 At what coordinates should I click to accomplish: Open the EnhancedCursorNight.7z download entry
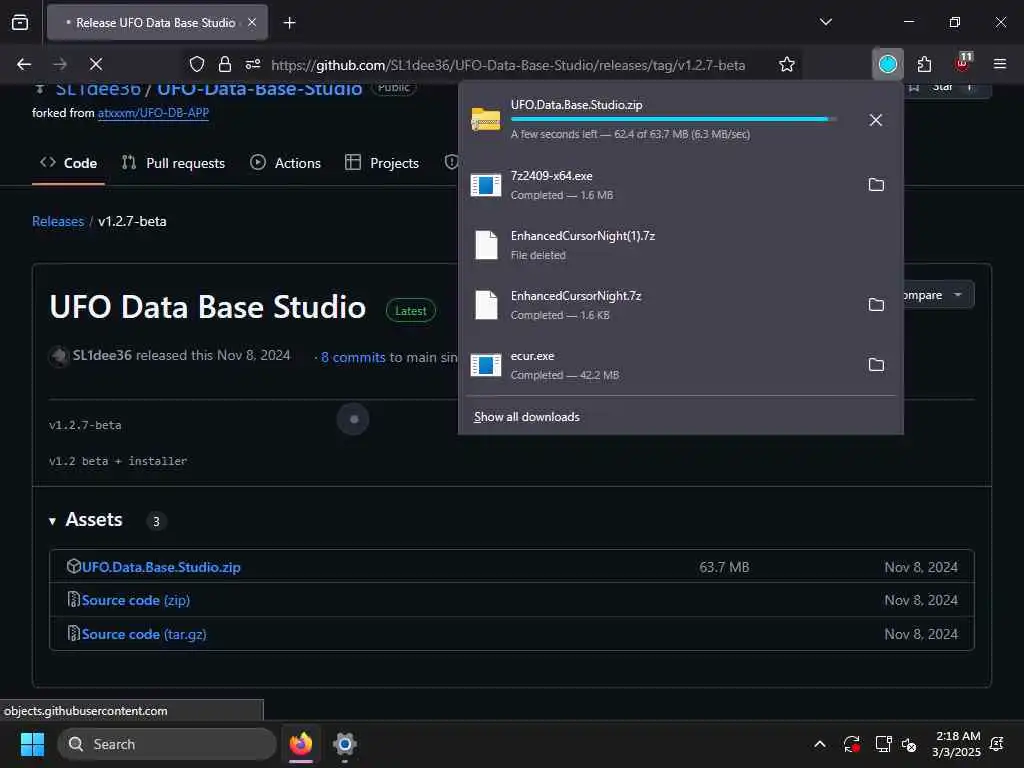[660, 305]
